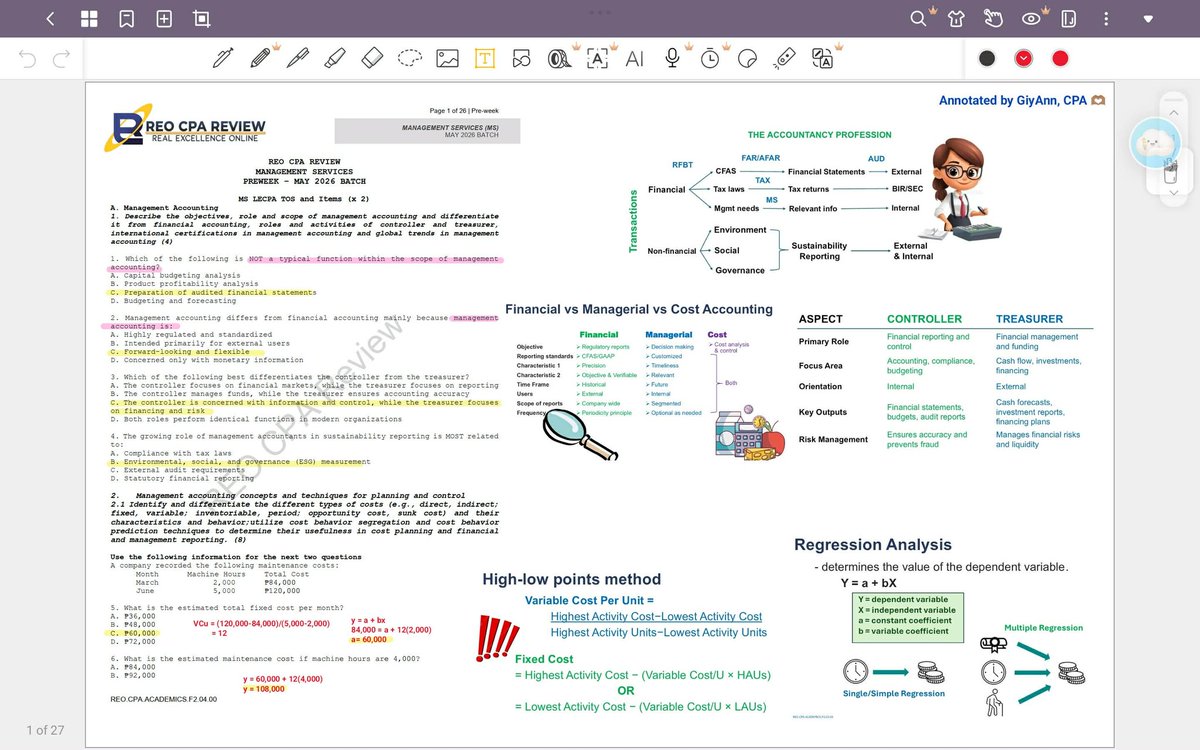
Task: Open the three-dot more options menu
Action: 1106,19
